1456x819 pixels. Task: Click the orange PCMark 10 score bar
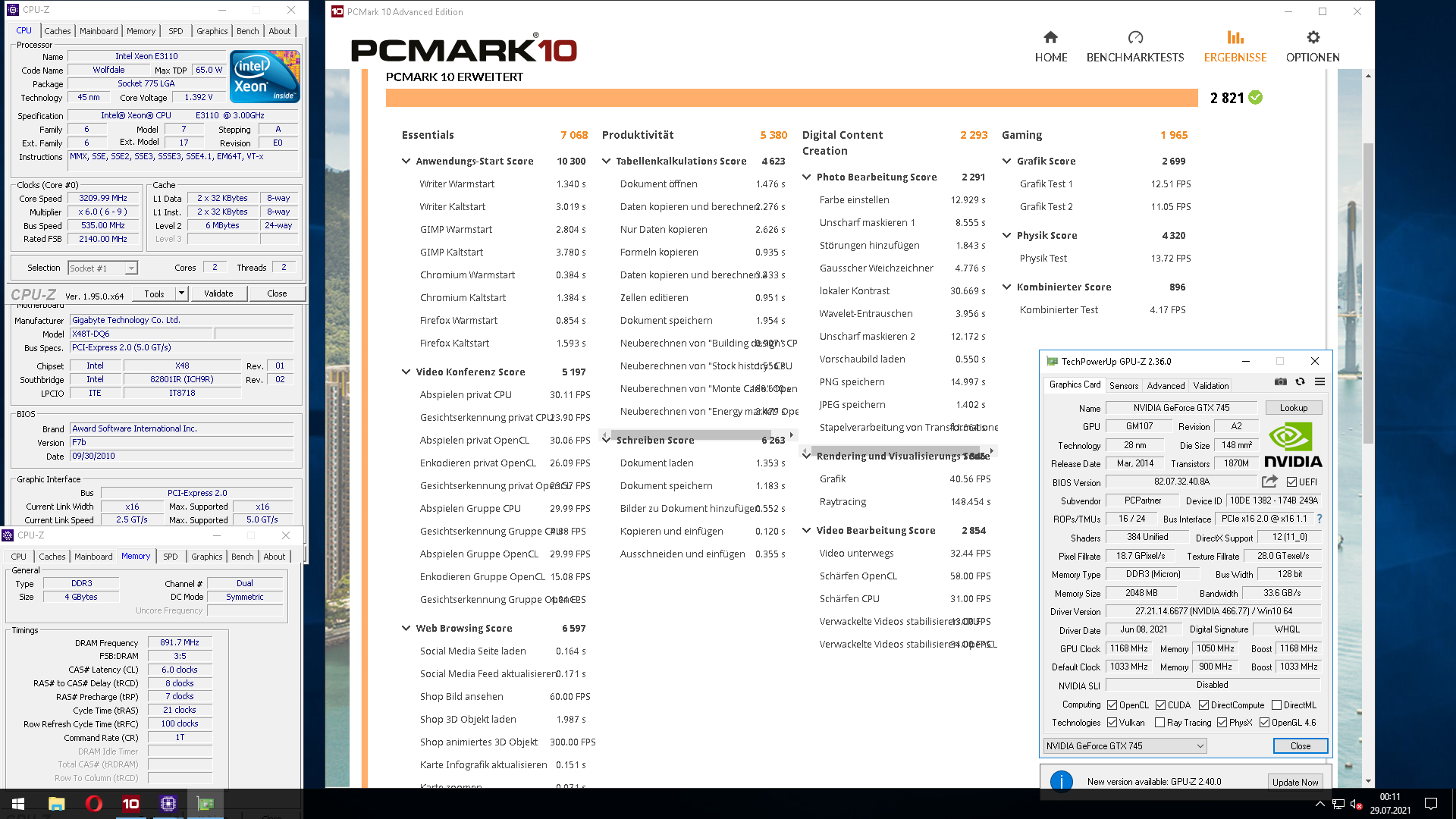coord(792,98)
